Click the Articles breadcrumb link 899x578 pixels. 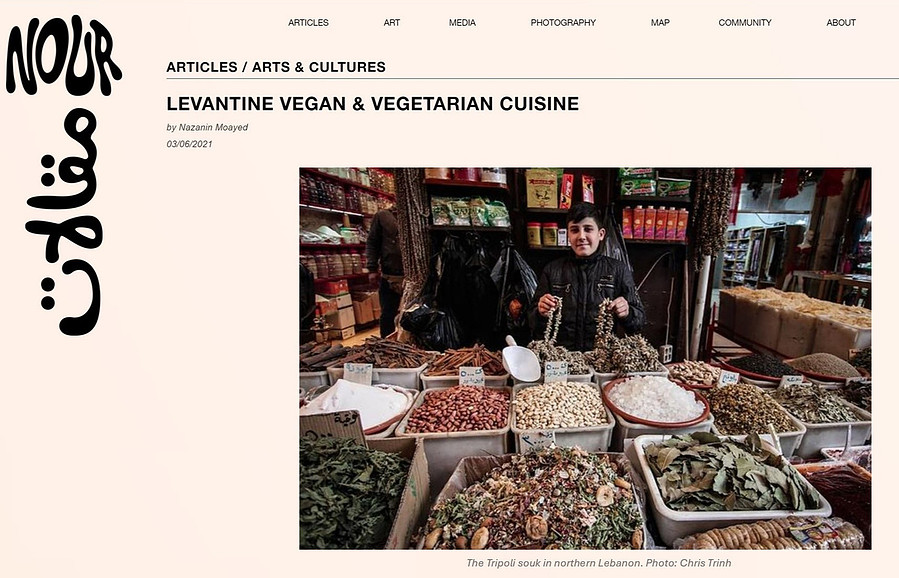coord(202,67)
